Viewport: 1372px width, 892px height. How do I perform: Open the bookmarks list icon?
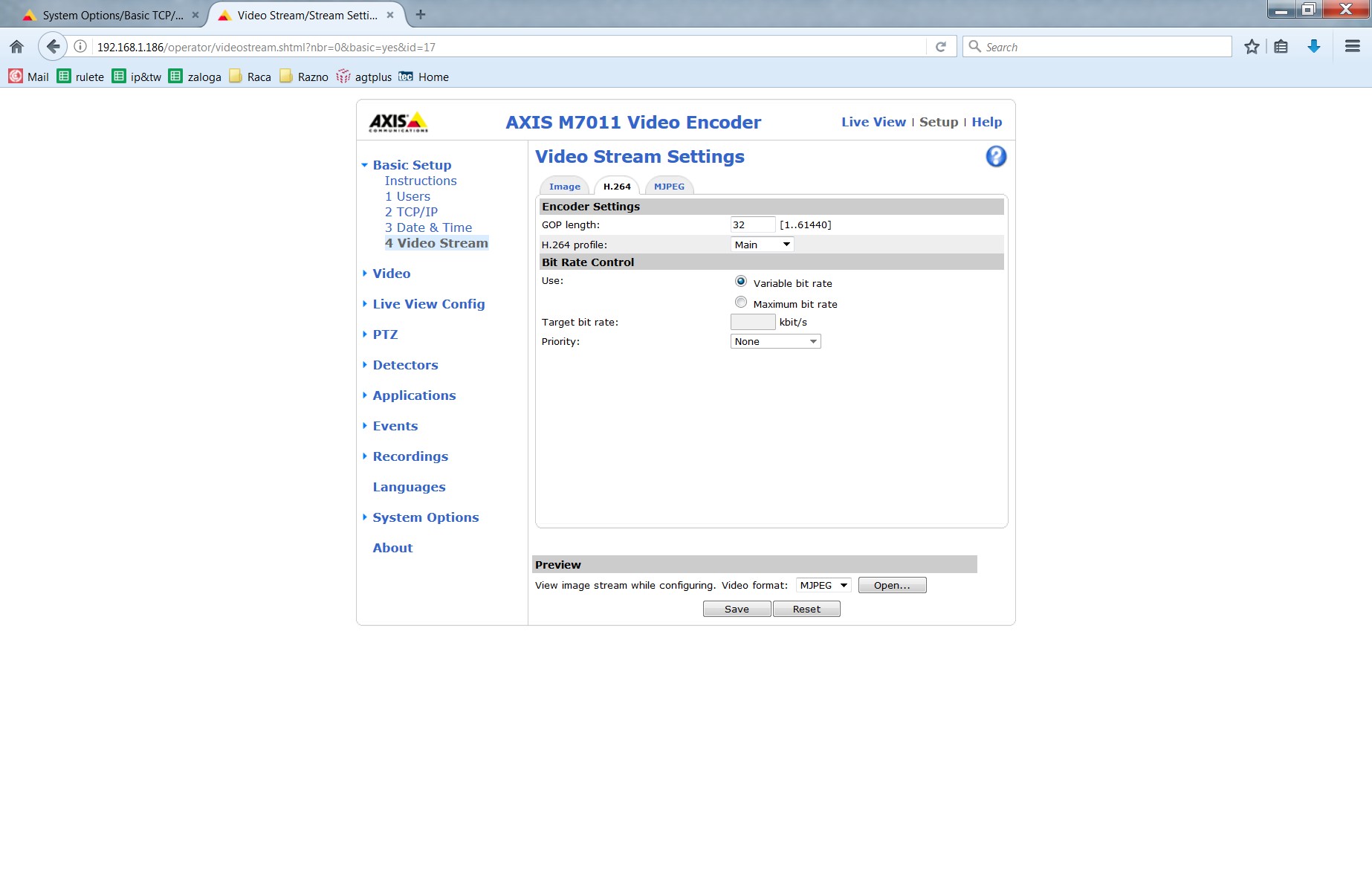coord(1281,47)
